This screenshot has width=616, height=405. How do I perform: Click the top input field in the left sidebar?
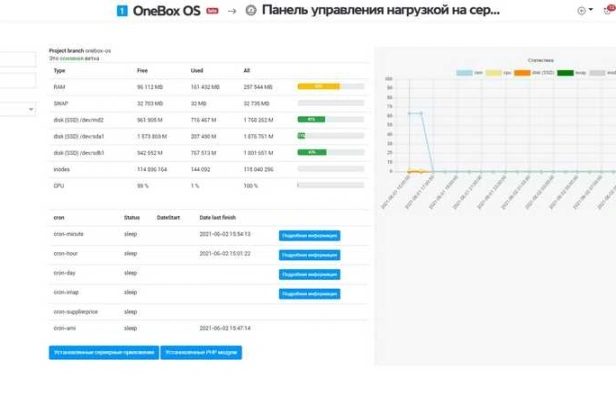(17, 57)
